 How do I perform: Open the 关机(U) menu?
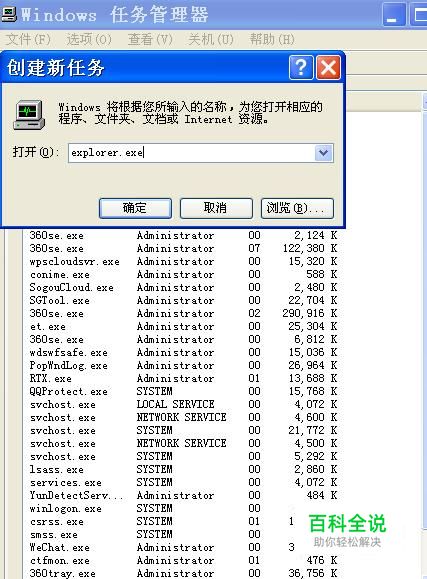(x=211, y=39)
